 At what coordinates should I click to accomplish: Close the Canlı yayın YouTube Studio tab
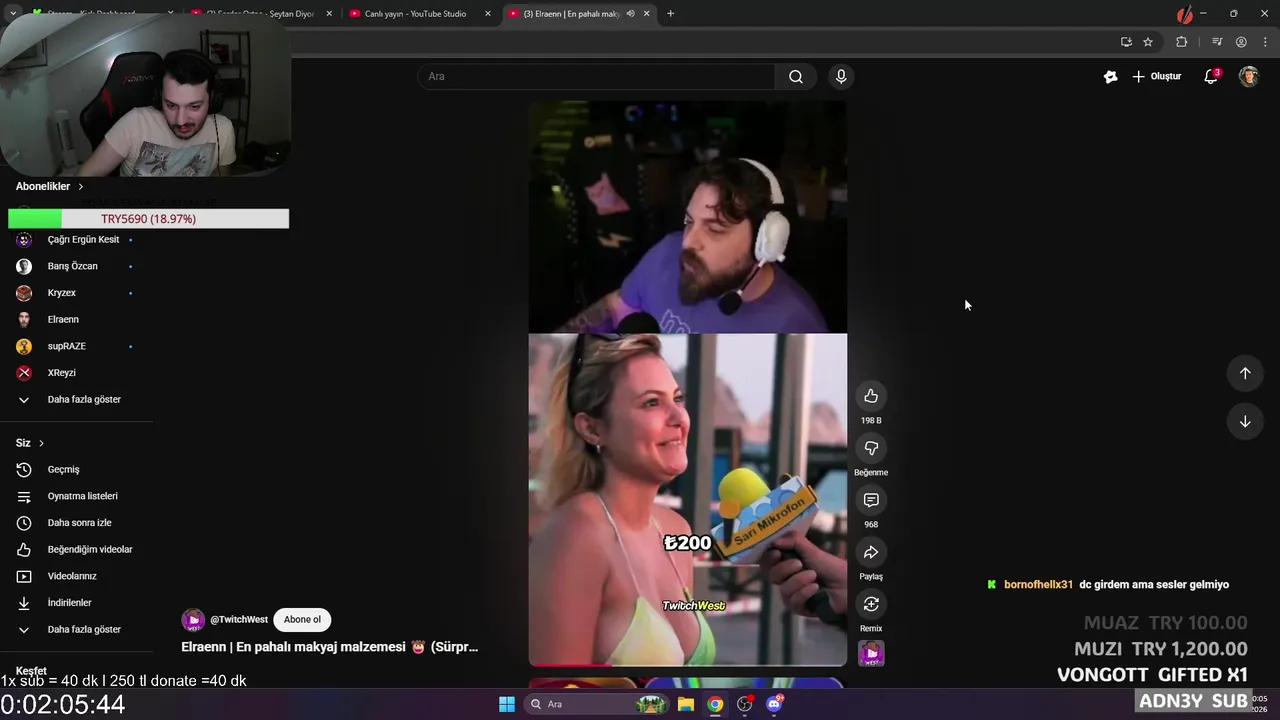487,14
